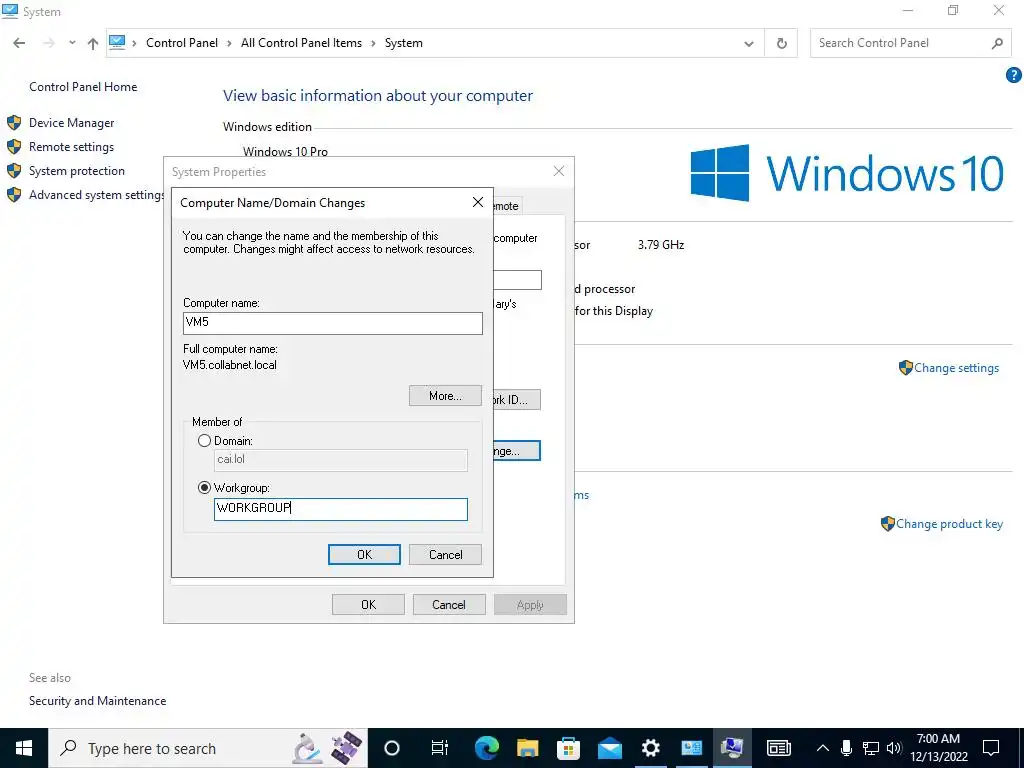Viewport: 1024px width, 768px height.
Task: Click All Control Panel Items breadcrumb
Action: click(301, 42)
